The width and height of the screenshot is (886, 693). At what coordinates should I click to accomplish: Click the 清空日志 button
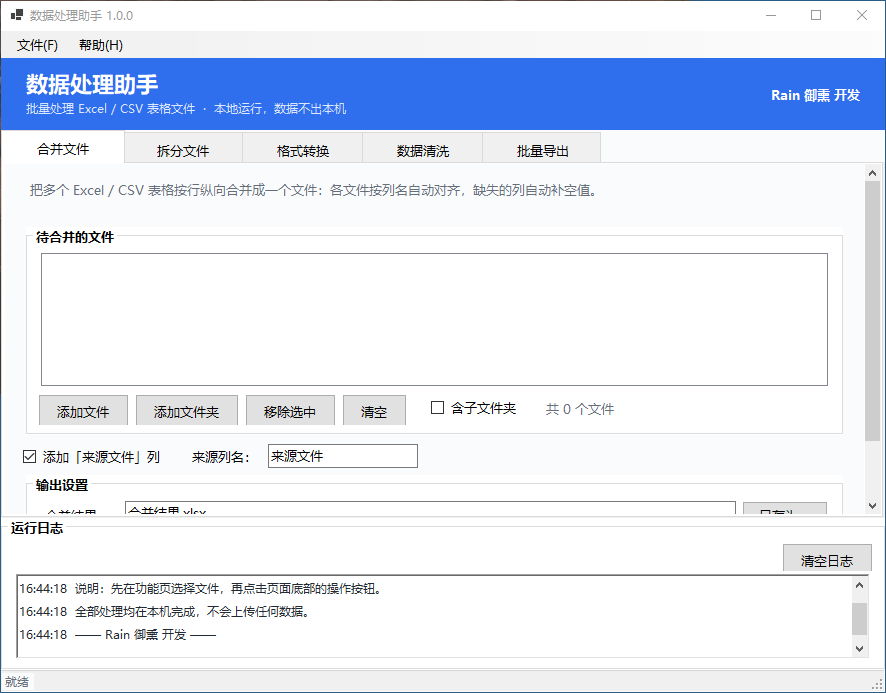coord(827,558)
